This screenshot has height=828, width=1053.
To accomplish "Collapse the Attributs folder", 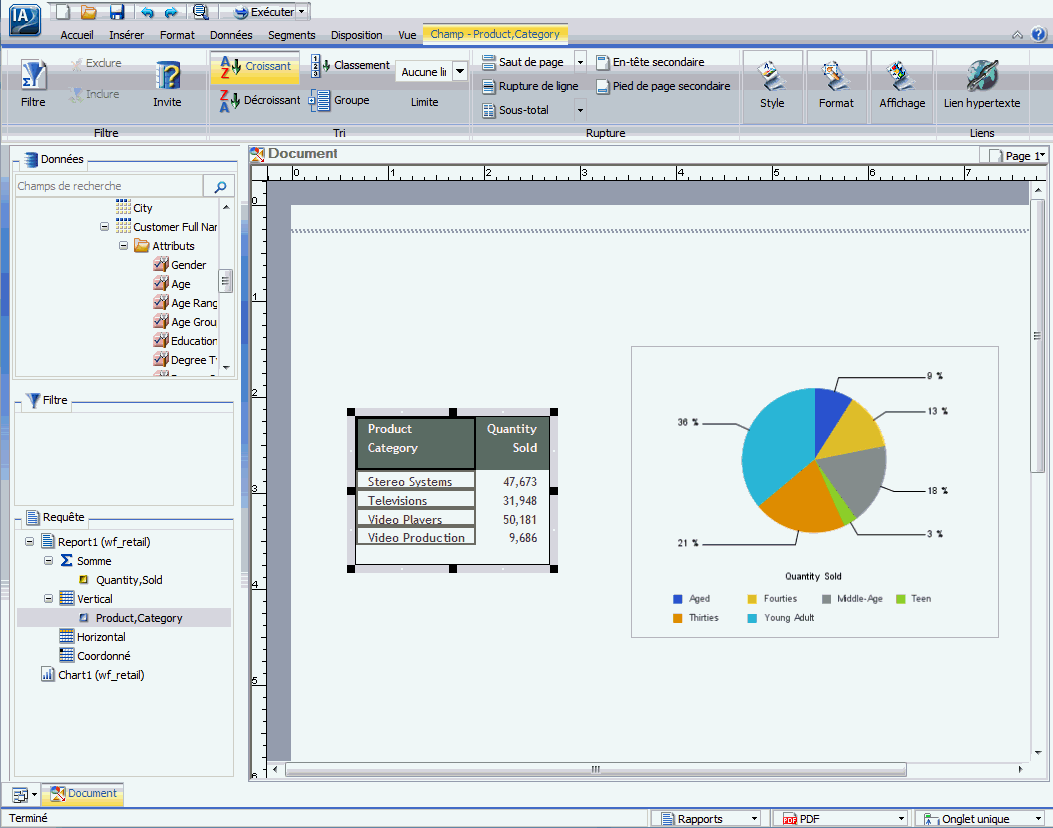I will 124,246.
